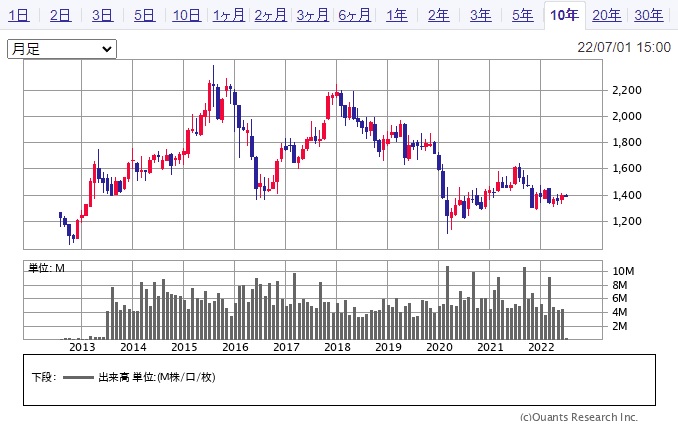Click the tallest volume bar in 2020

448,303
